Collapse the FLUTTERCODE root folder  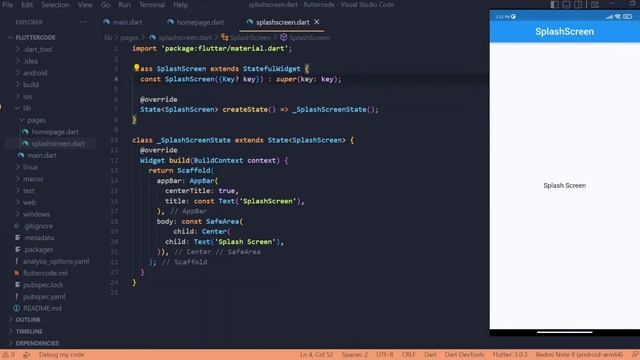pyautogui.click(x=35, y=38)
